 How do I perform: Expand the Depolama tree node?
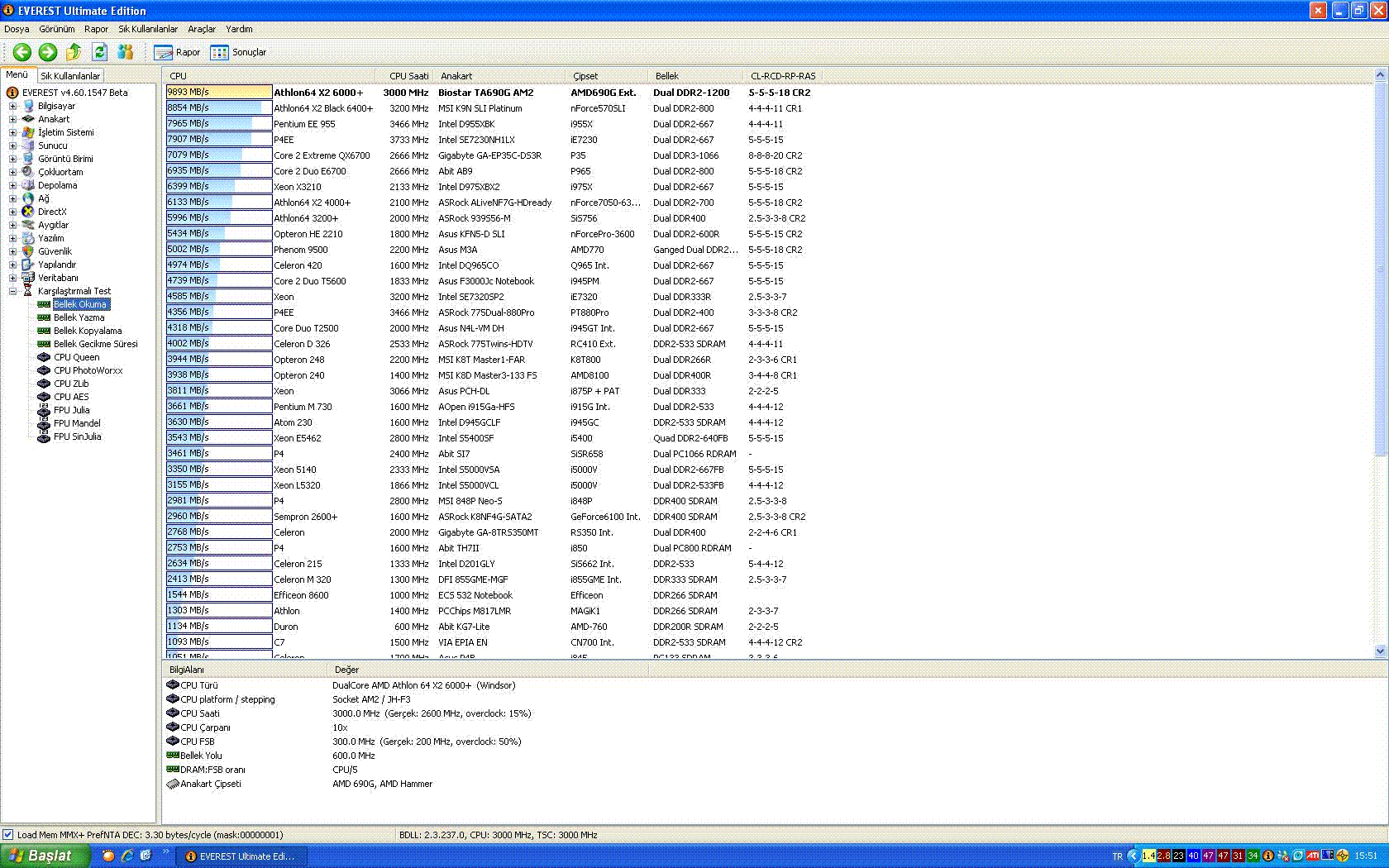pos(12,185)
